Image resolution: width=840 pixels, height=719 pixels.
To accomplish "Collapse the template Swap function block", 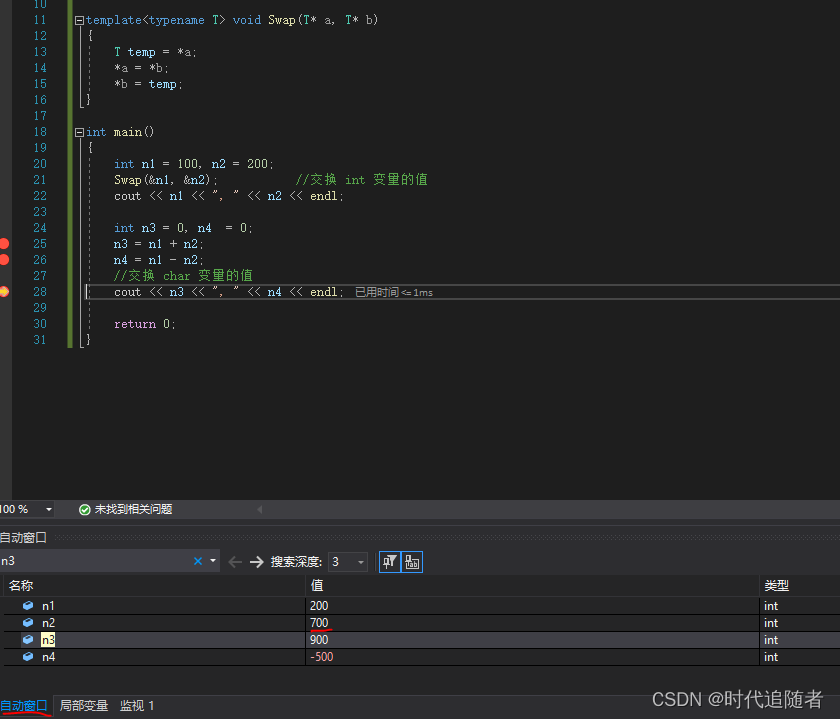I will tap(79, 20).
